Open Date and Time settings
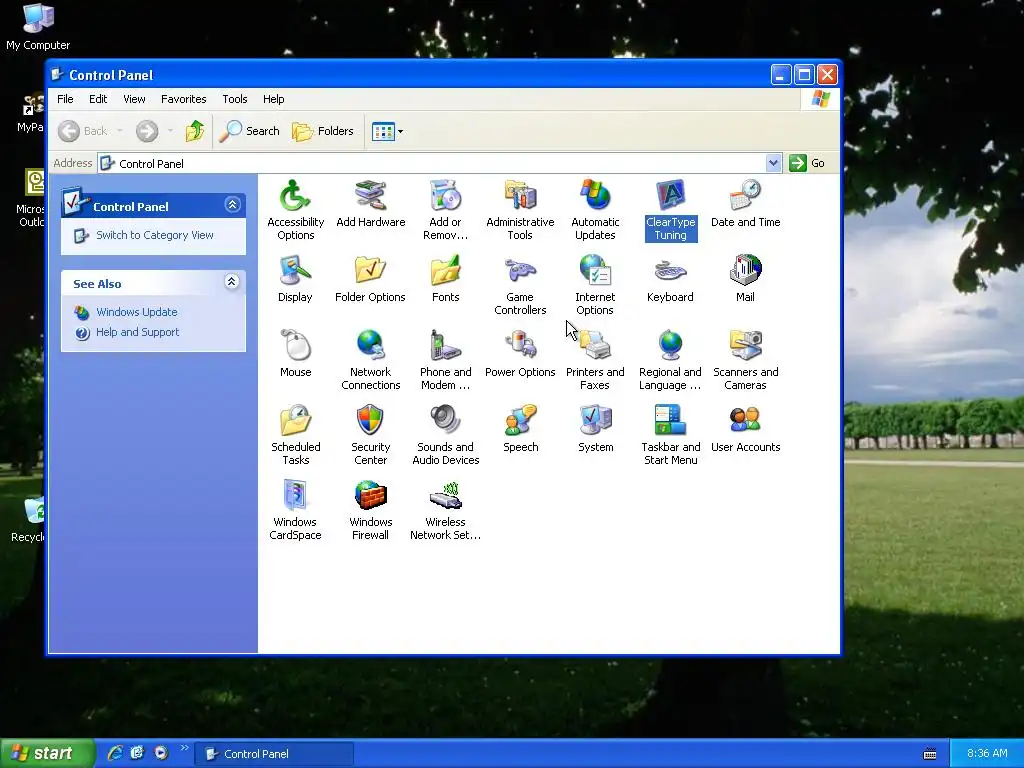Image resolution: width=1024 pixels, height=768 pixels. pos(745,203)
